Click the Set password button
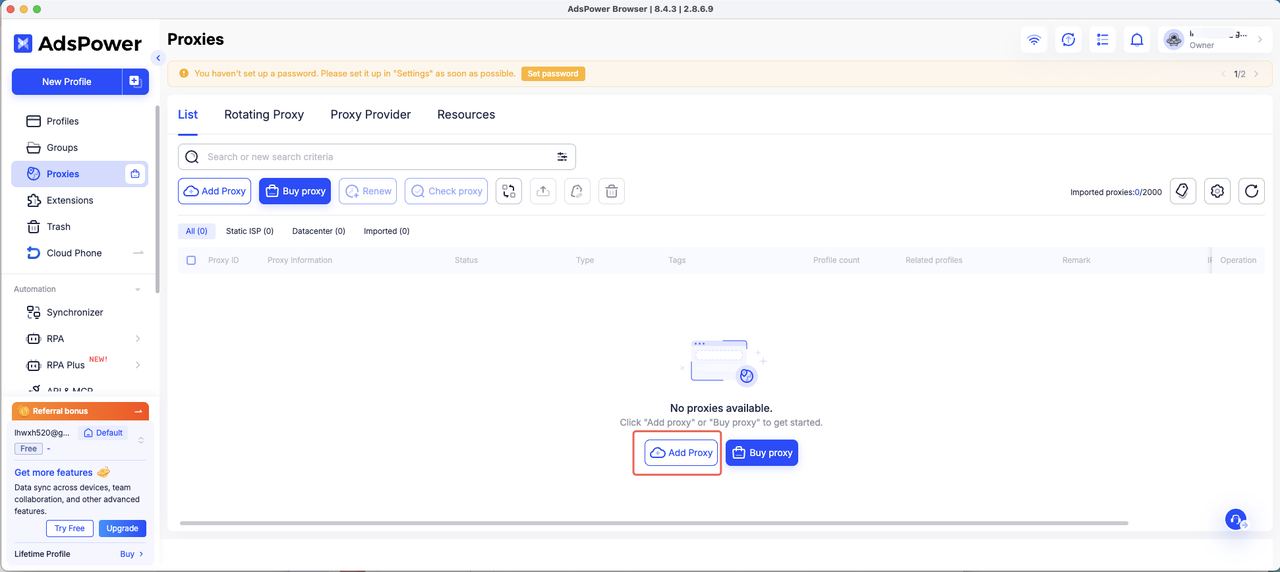 click(x=553, y=74)
